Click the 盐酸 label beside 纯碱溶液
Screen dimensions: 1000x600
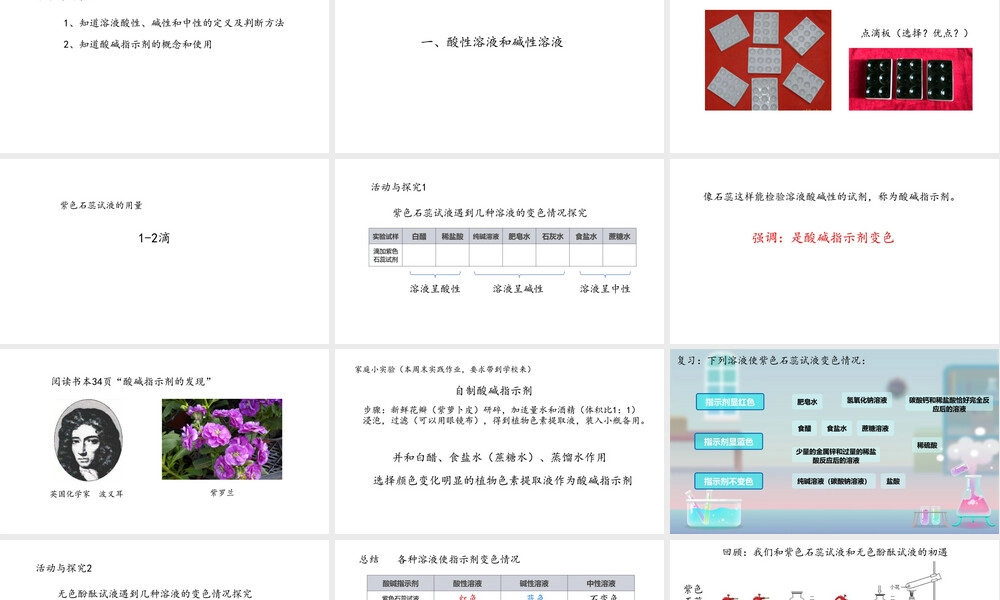[893, 481]
